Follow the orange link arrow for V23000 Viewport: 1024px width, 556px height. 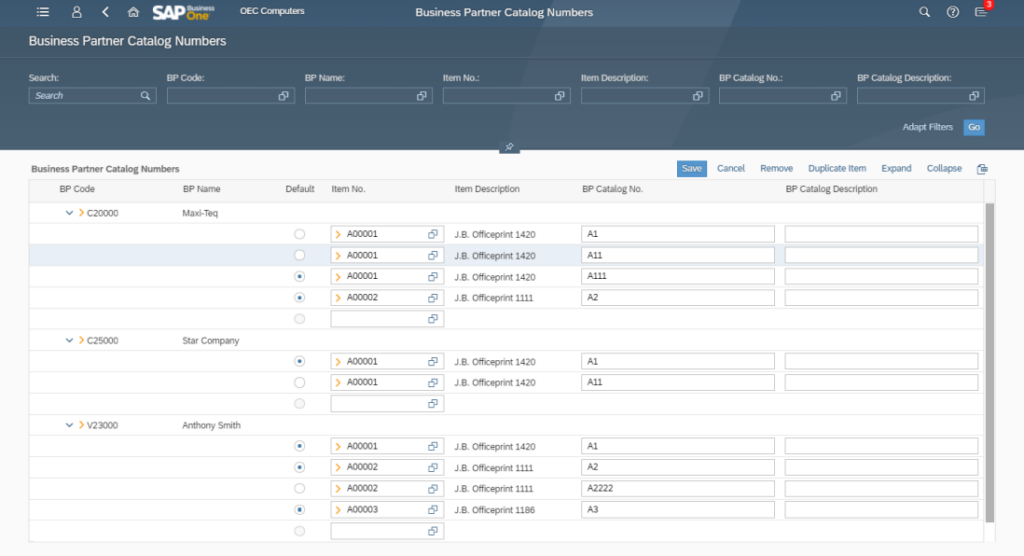pos(81,425)
